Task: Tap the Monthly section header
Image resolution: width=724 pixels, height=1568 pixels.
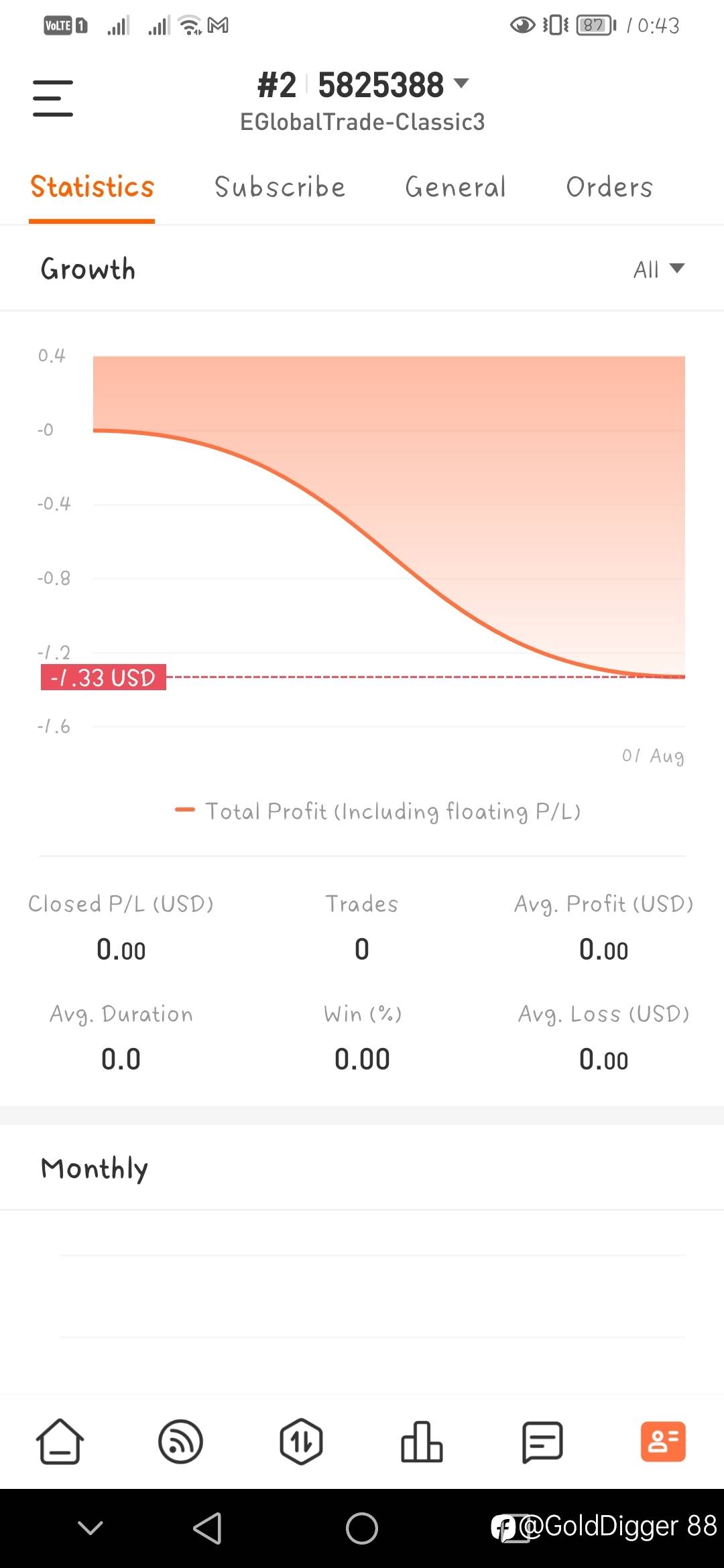Action: click(95, 1169)
